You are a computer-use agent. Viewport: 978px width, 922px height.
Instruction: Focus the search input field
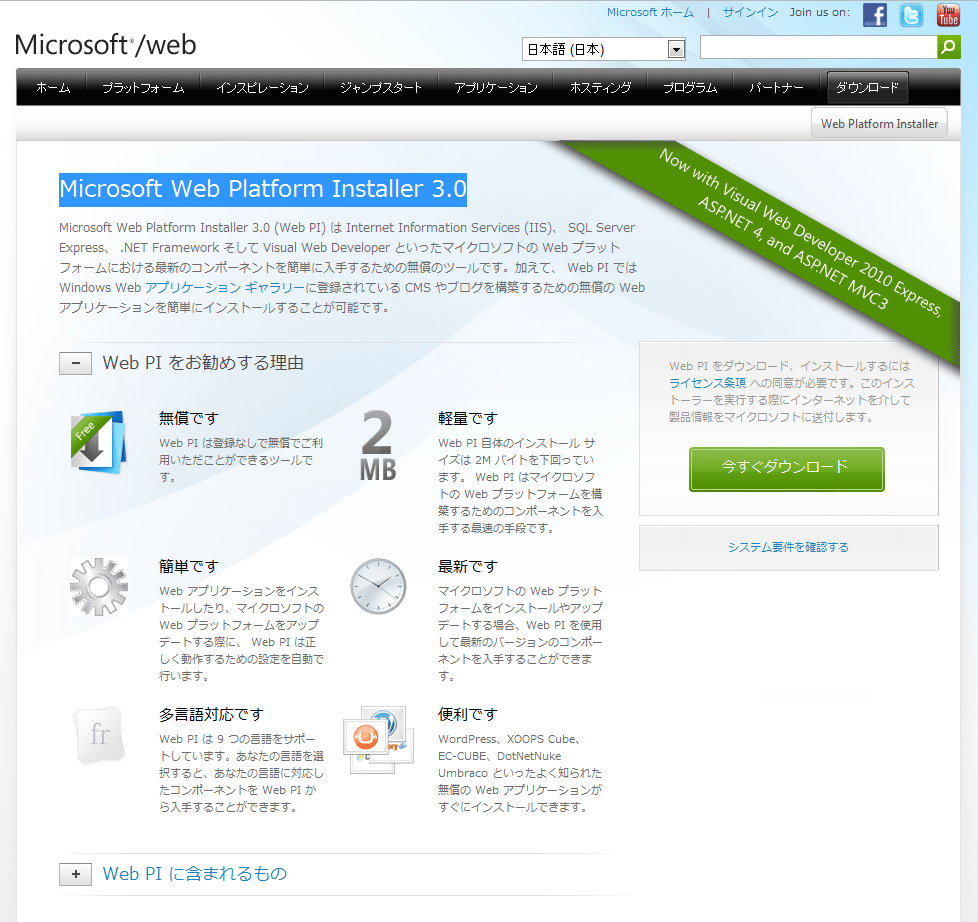point(818,47)
